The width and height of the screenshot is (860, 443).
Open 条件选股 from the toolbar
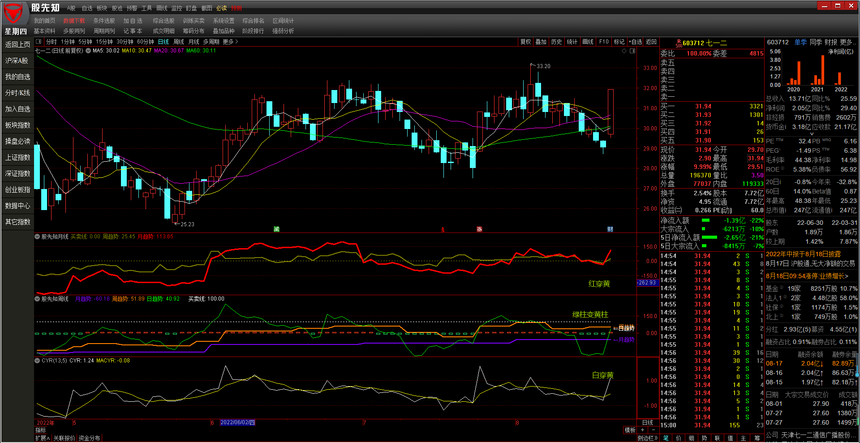(104, 21)
